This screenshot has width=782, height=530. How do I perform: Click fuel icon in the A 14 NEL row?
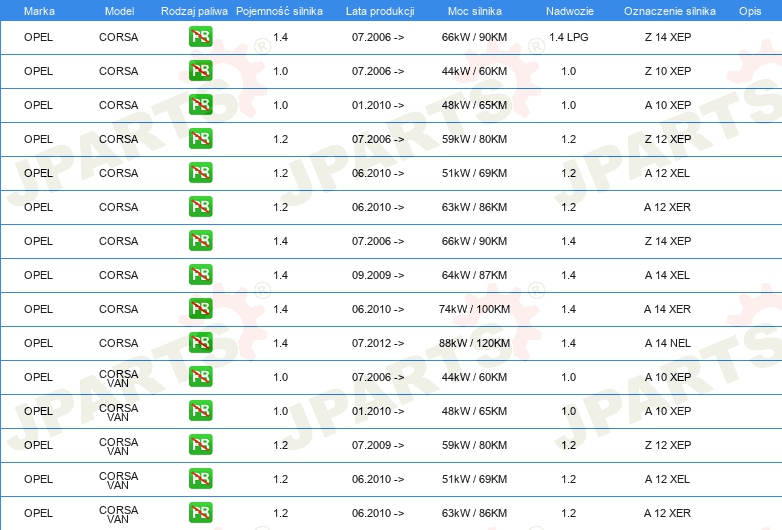tap(201, 343)
